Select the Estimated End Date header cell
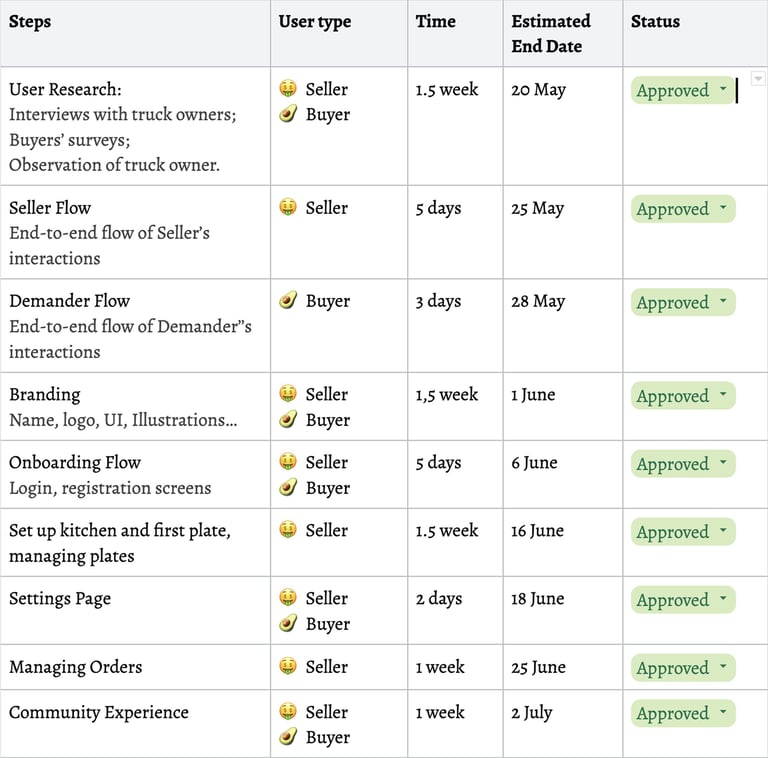This screenshot has height=758, width=768. pyautogui.click(x=562, y=33)
